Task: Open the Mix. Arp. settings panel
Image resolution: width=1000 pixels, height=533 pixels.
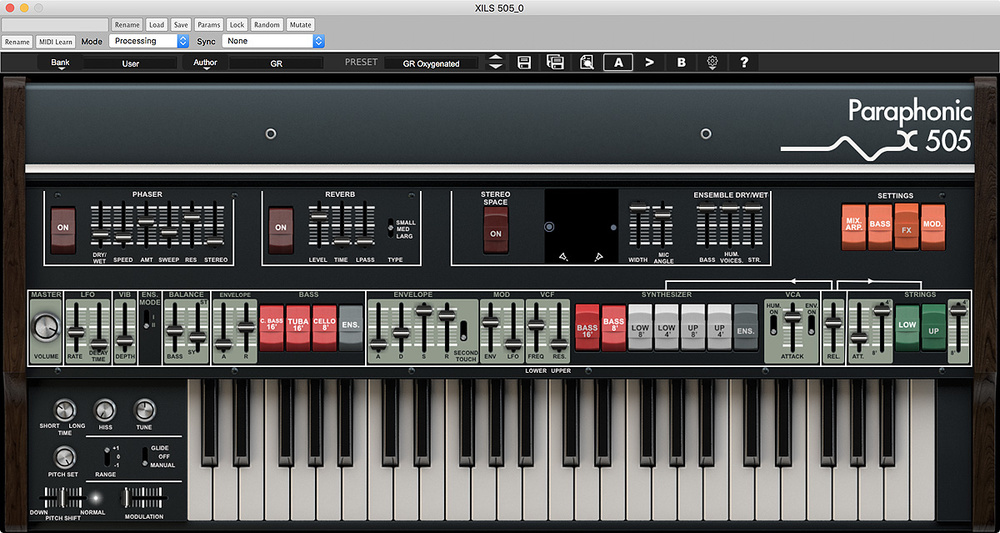Action: 853,227
